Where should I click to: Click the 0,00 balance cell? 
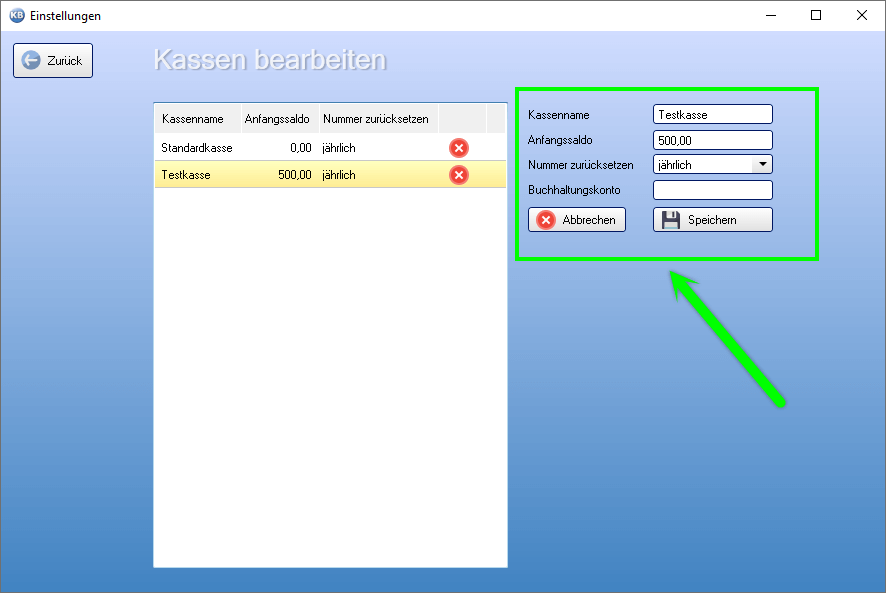click(301, 148)
